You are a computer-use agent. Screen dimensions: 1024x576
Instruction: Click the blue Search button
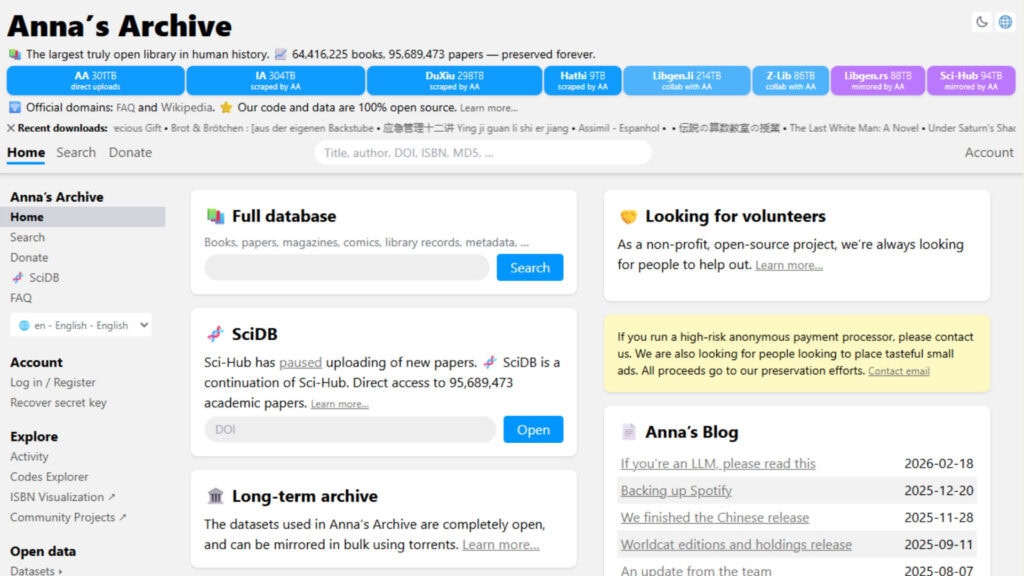tap(530, 268)
